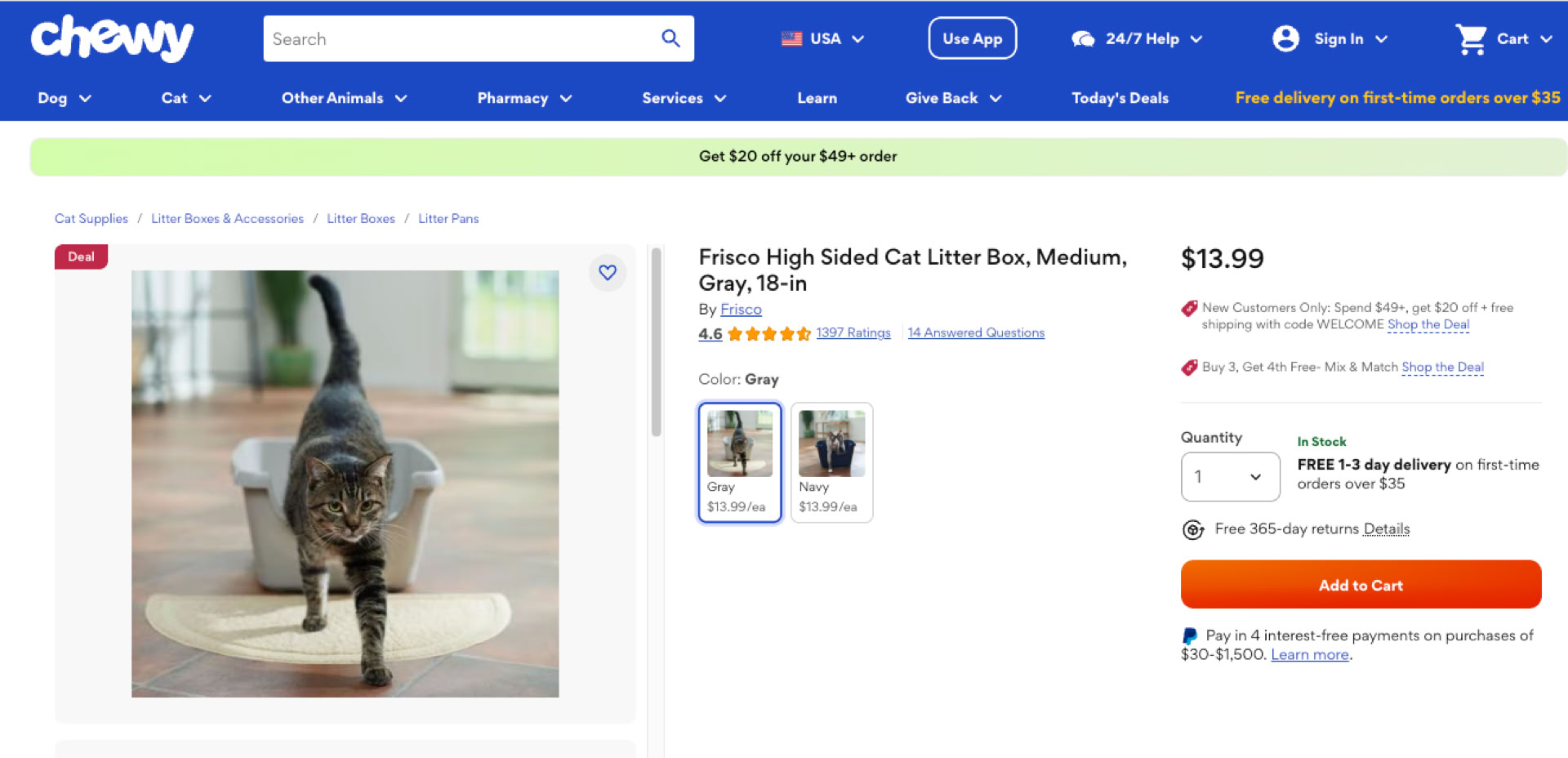
Task: Open the Quantity dropdown
Action: [1230, 477]
